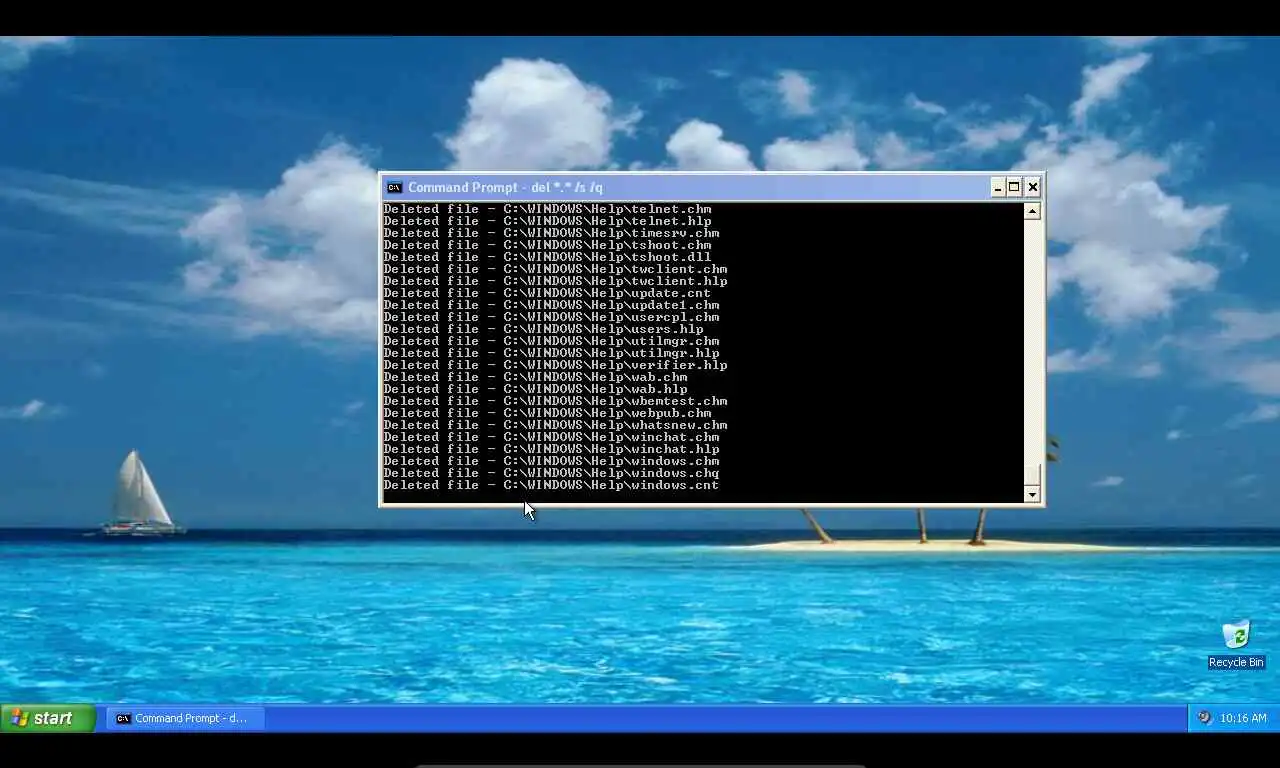Click the line deleting wbemtest.chm

tap(555, 401)
